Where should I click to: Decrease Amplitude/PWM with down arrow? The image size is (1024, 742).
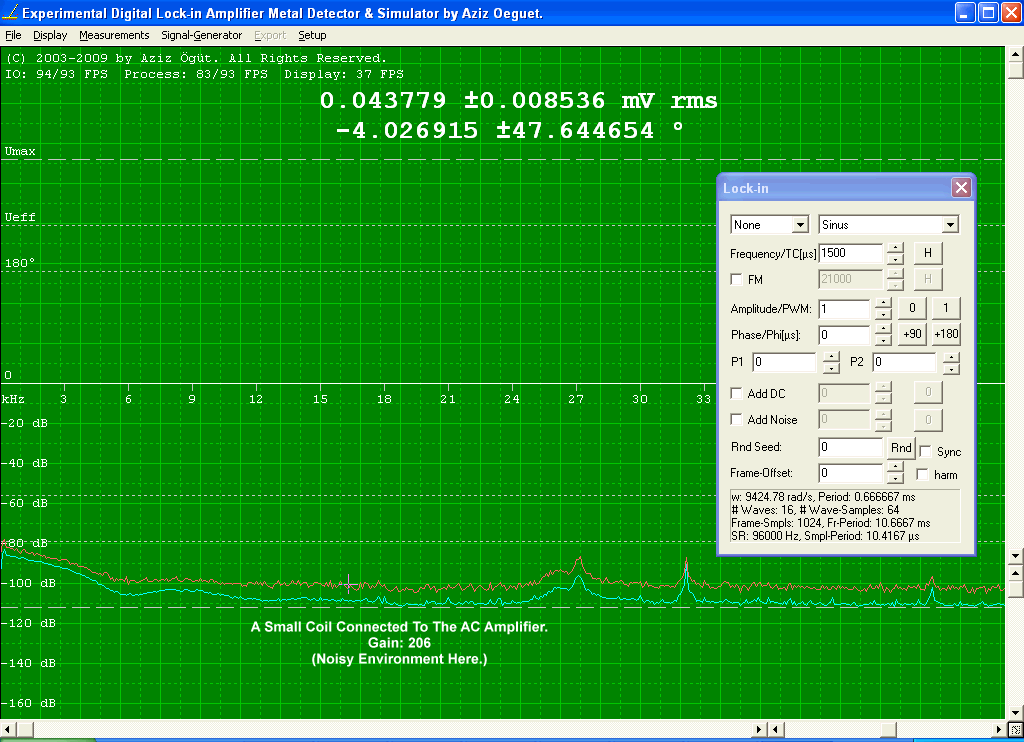pos(883,314)
